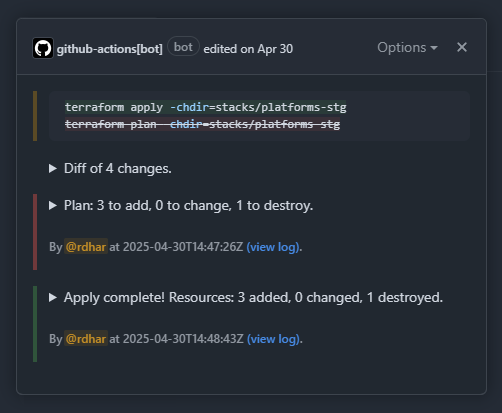Click the disclosure triangle for Diff of 4 changes
Viewport: 502px width, 413px height.
click(x=53, y=168)
